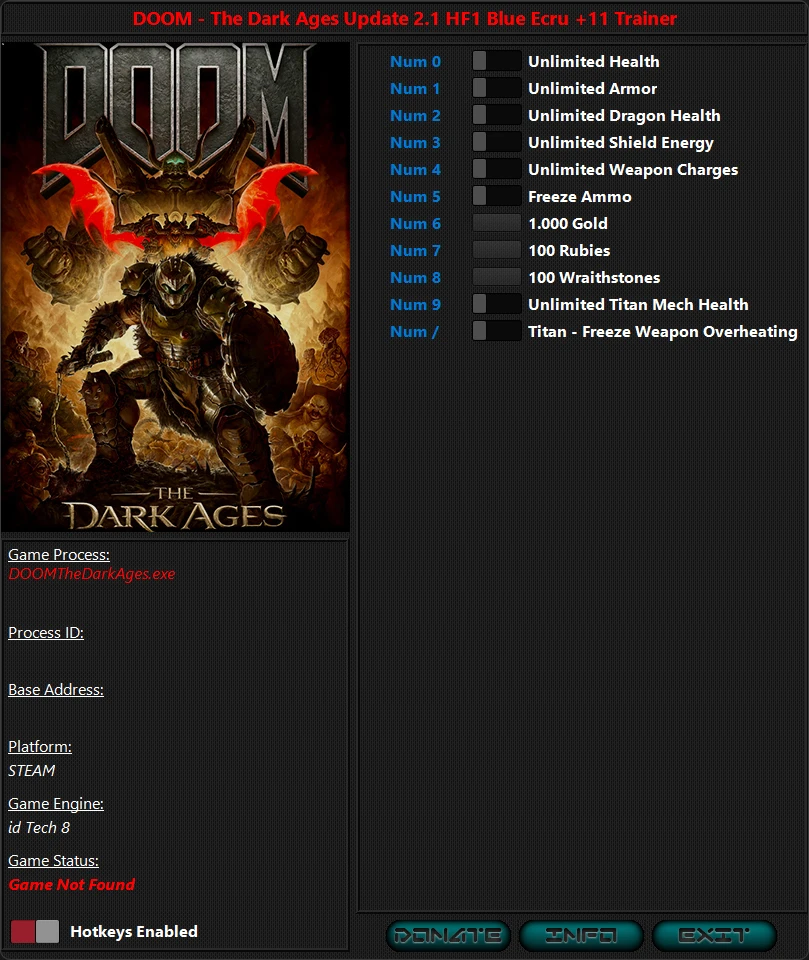Screen dimensions: 809x960
Task: Enable Unlimited Shield Energy
Action: pyautogui.click(x=497, y=142)
